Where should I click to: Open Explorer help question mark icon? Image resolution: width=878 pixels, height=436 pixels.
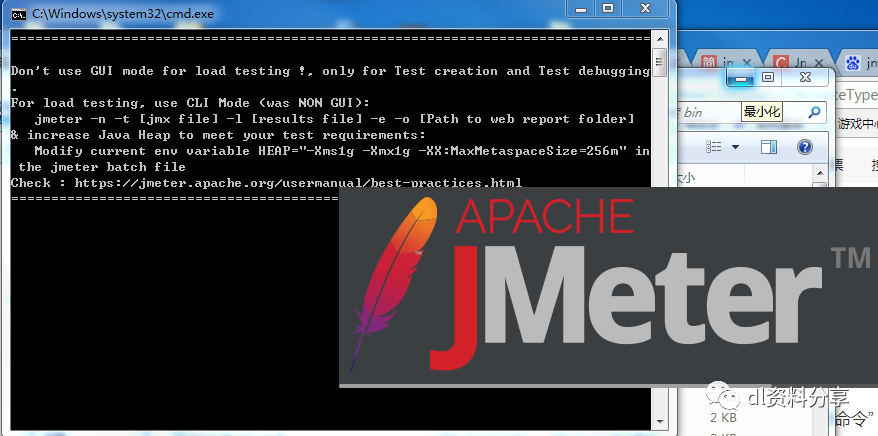point(804,147)
